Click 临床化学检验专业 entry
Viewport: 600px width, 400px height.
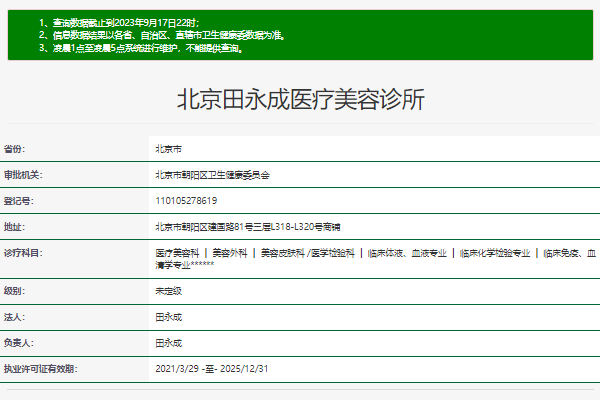pyautogui.click(x=495, y=253)
